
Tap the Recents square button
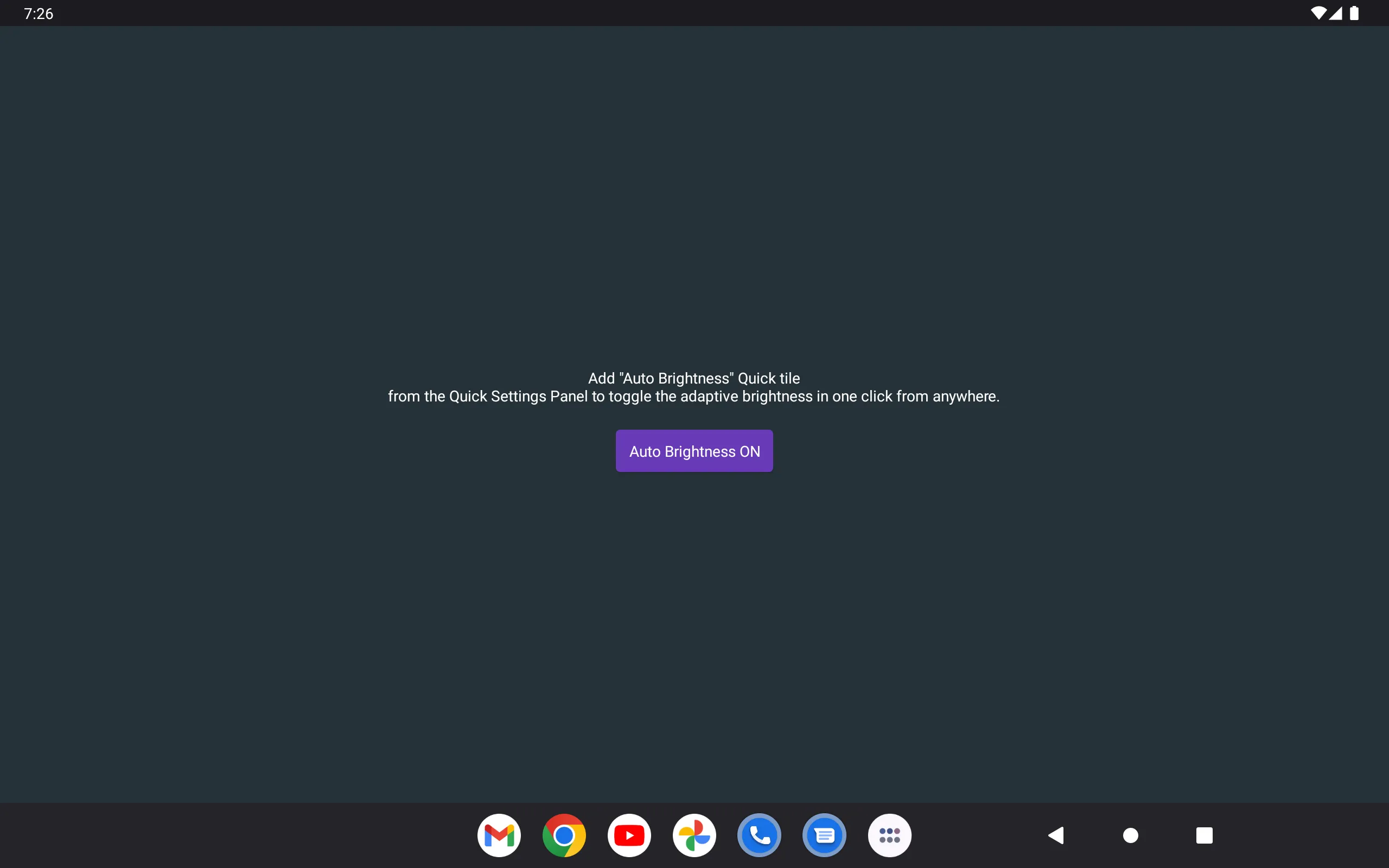[x=1204, y=835]
